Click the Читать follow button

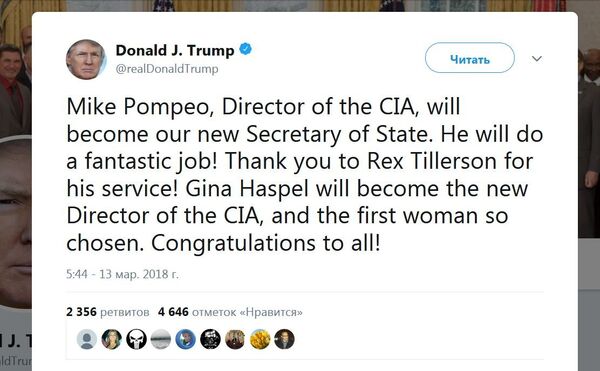470,58
